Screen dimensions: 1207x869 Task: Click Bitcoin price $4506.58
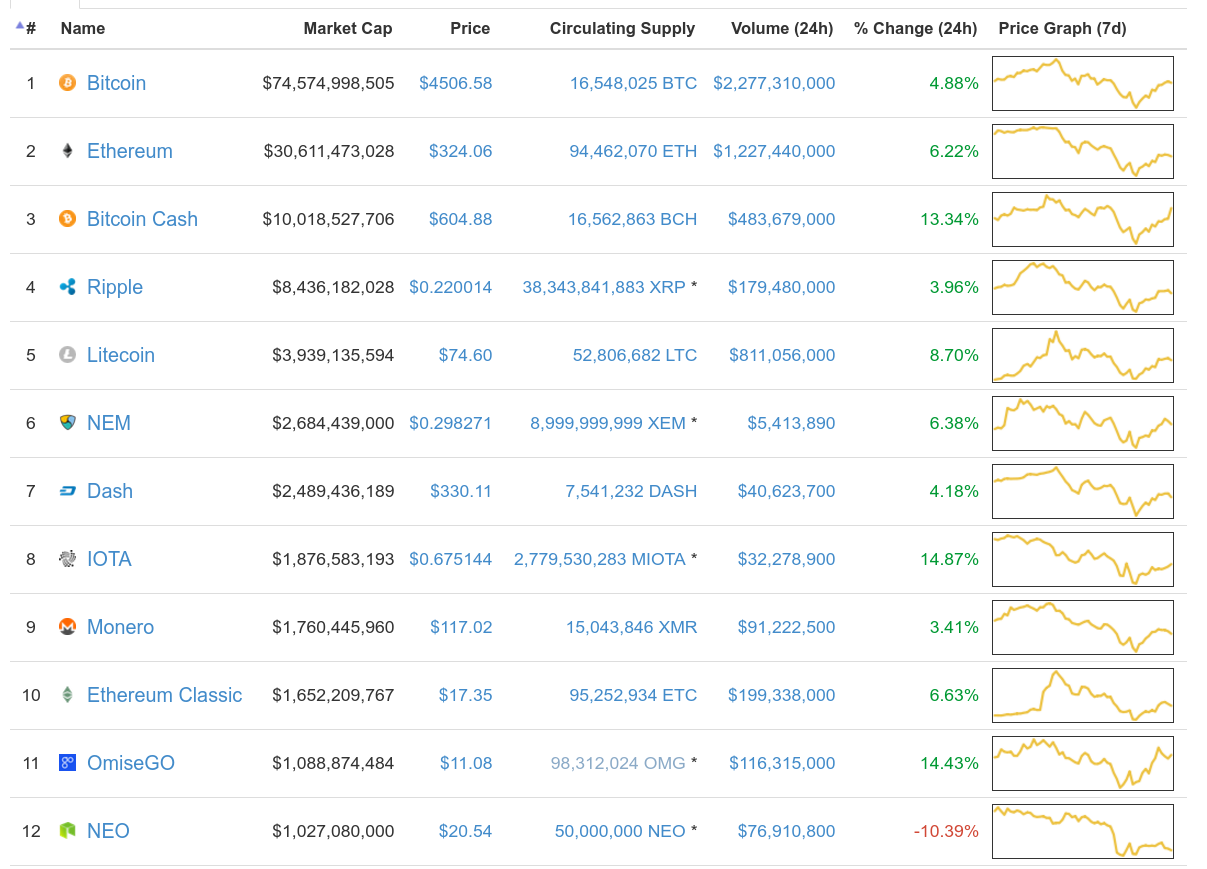(x=456, y=83)
